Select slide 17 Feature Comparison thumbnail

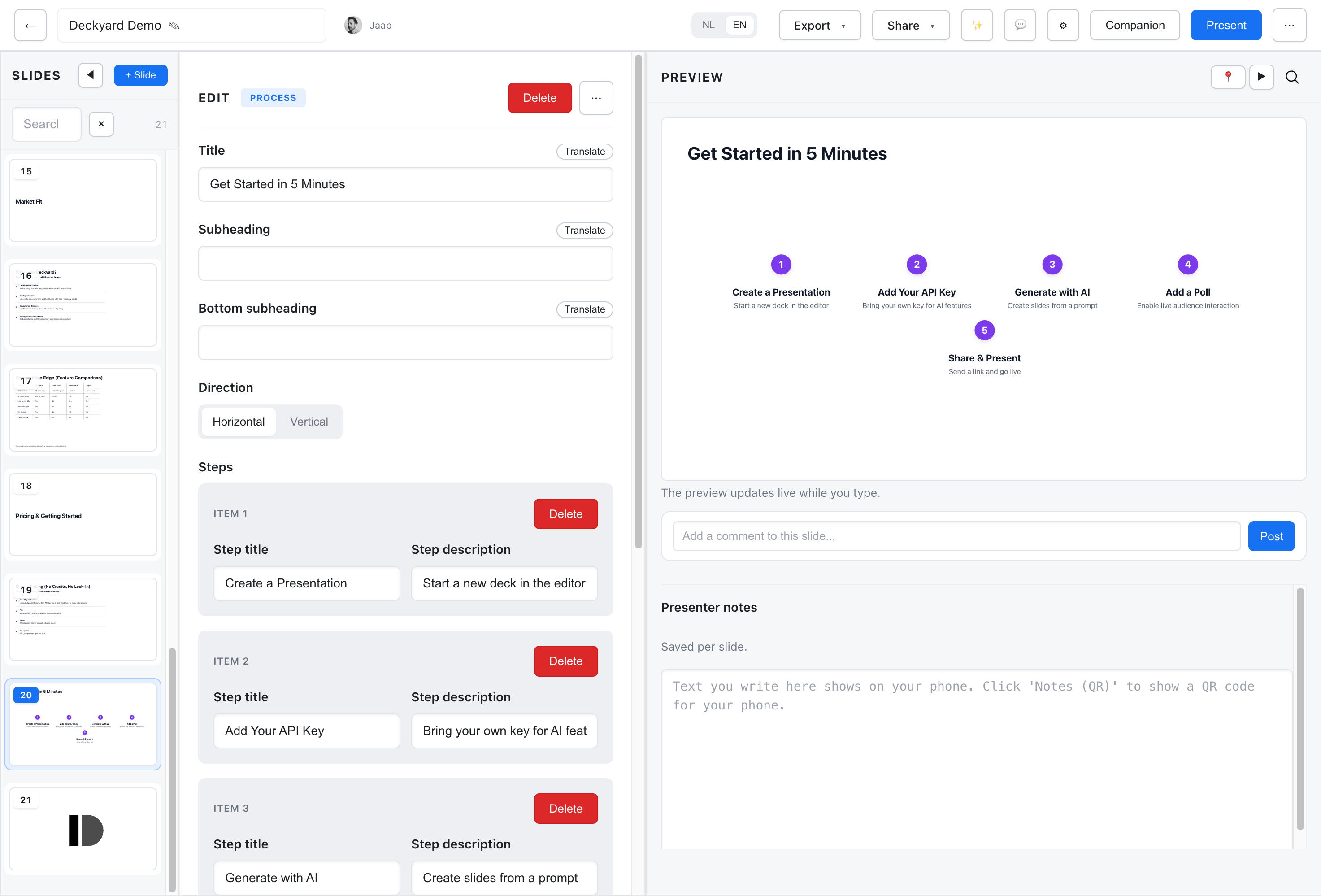click(83, 410)
